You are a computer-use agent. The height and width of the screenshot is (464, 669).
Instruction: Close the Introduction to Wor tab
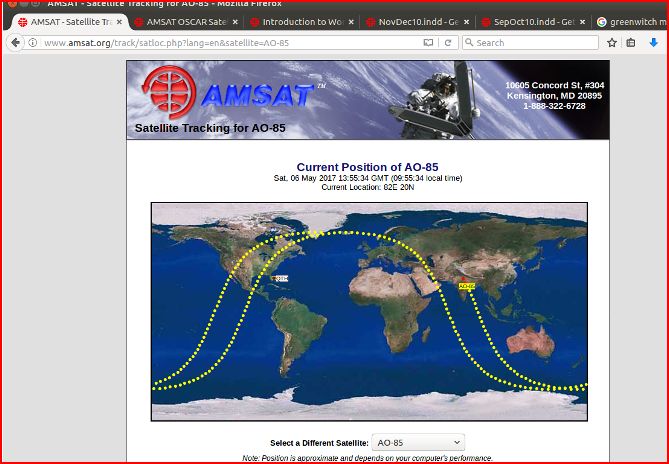[x=351, y=22]
